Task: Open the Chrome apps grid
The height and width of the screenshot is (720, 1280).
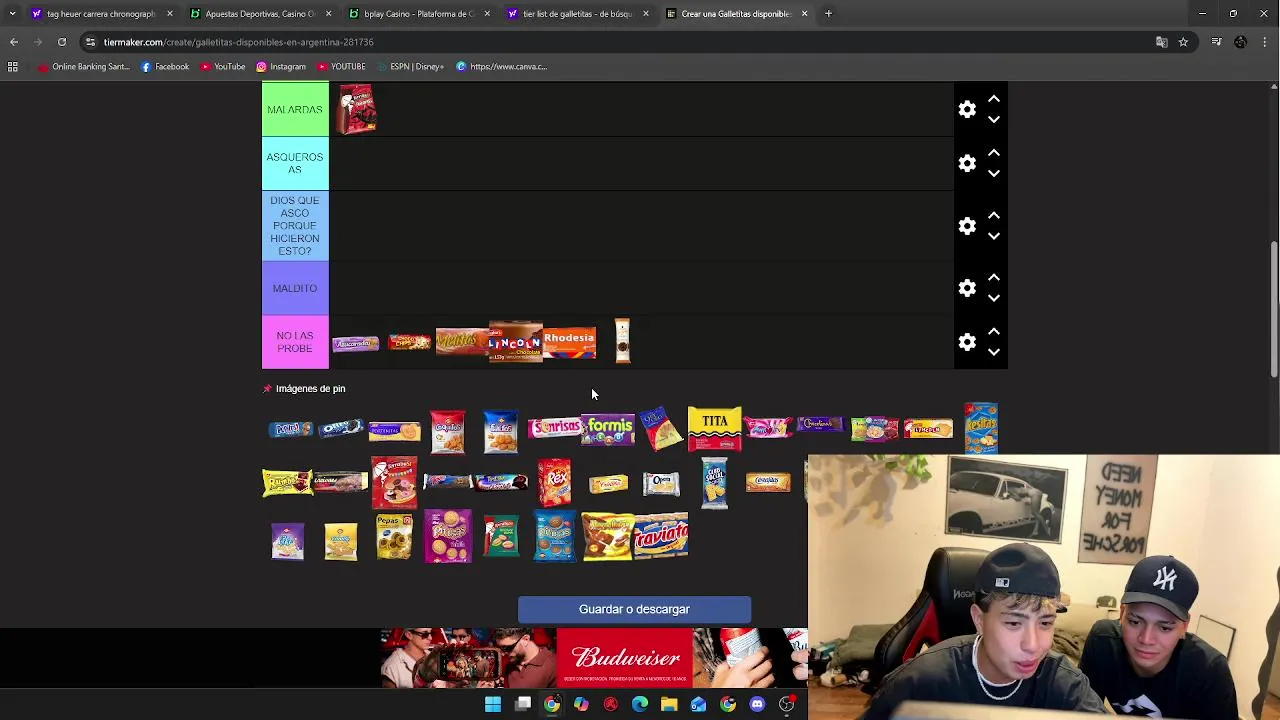Action: 13,67
